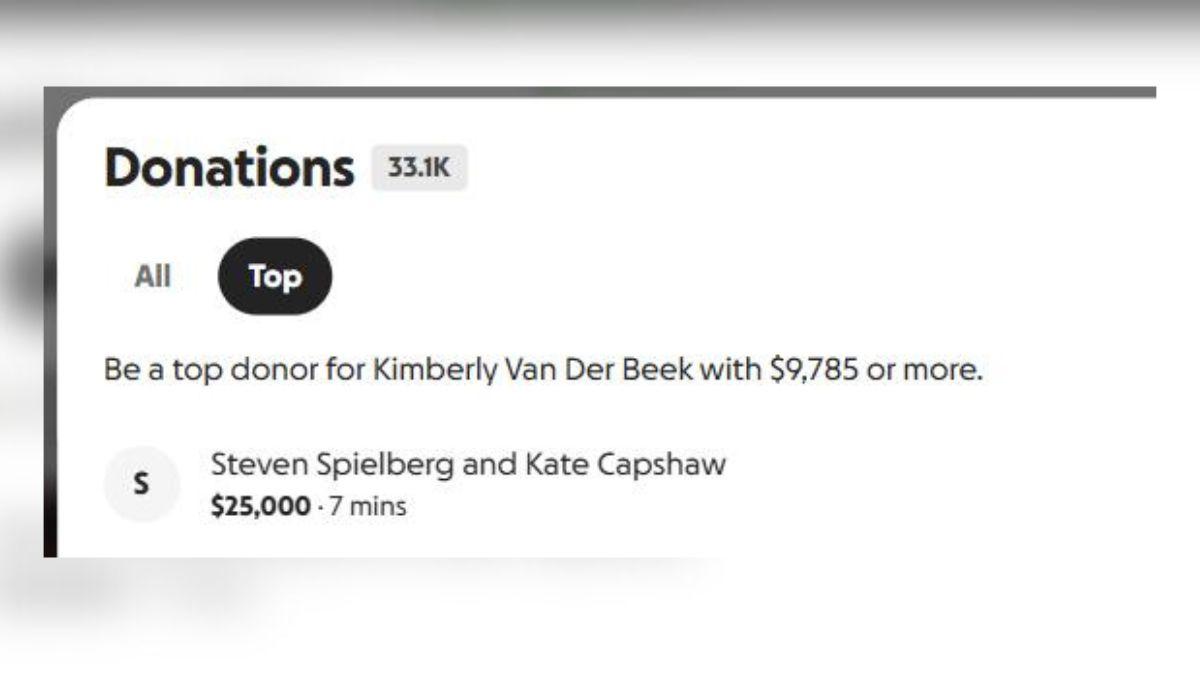Click the dark pill around the Top label

[x=274, y=277]
